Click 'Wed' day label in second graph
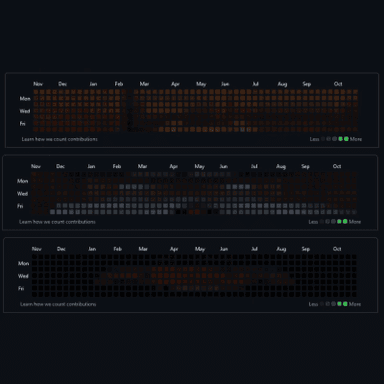 [x=22, y=194]
